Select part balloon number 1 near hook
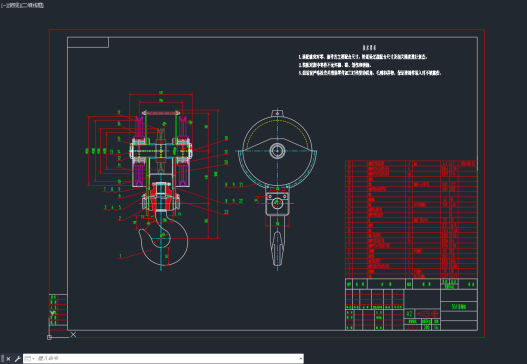527x364 pixels. coord(120,256)
